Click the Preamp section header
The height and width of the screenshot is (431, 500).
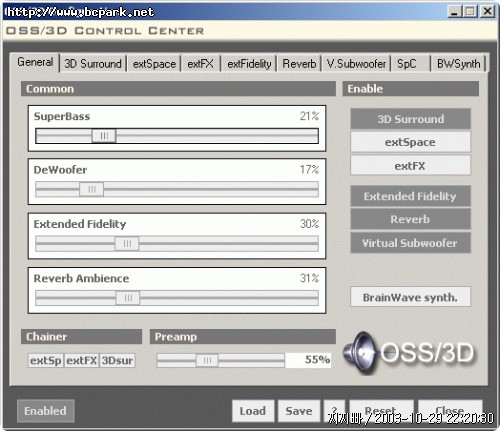tap(243, 337)
